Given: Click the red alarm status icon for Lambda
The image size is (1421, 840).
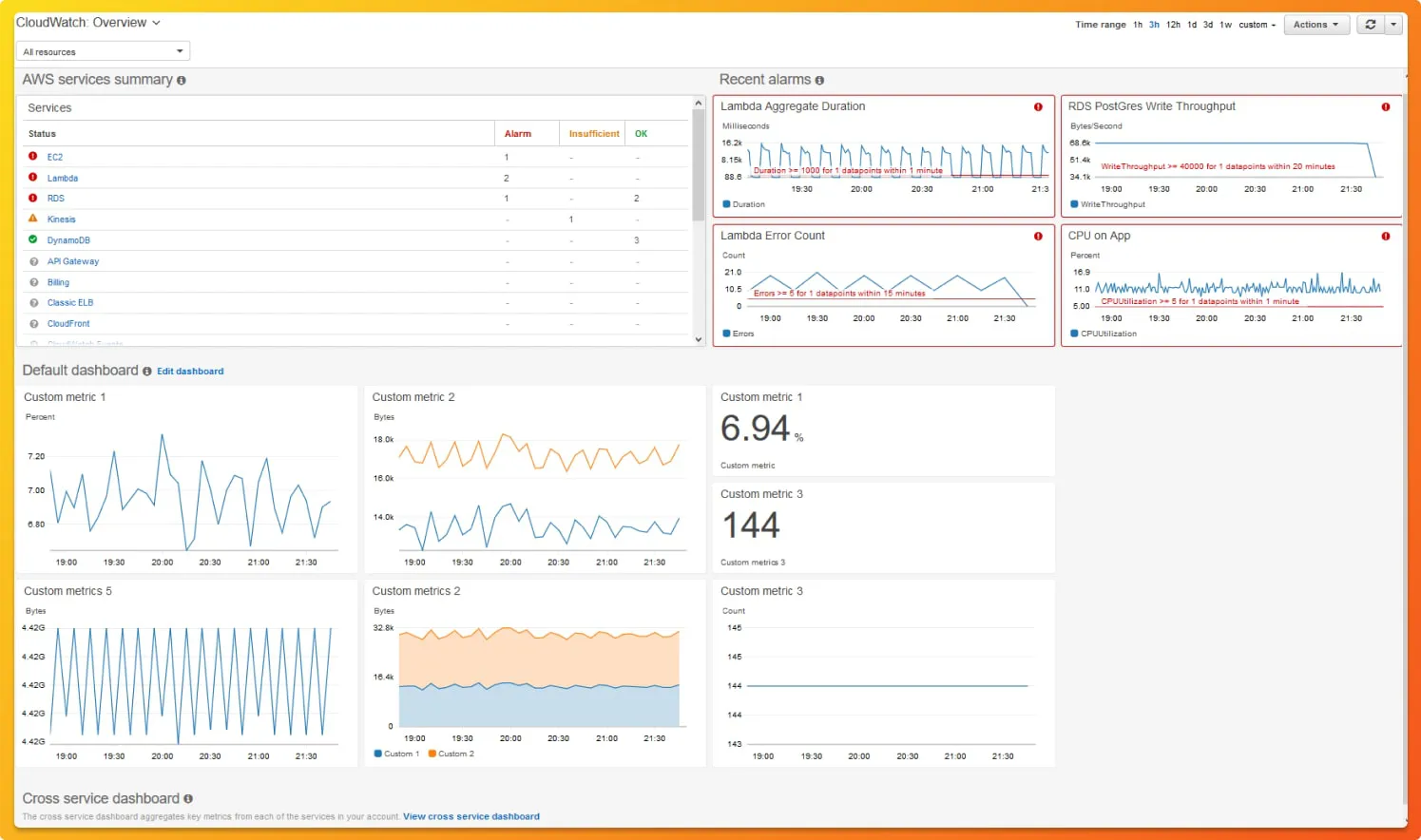Looking at the screenshot, I should [x=33, y=177].
